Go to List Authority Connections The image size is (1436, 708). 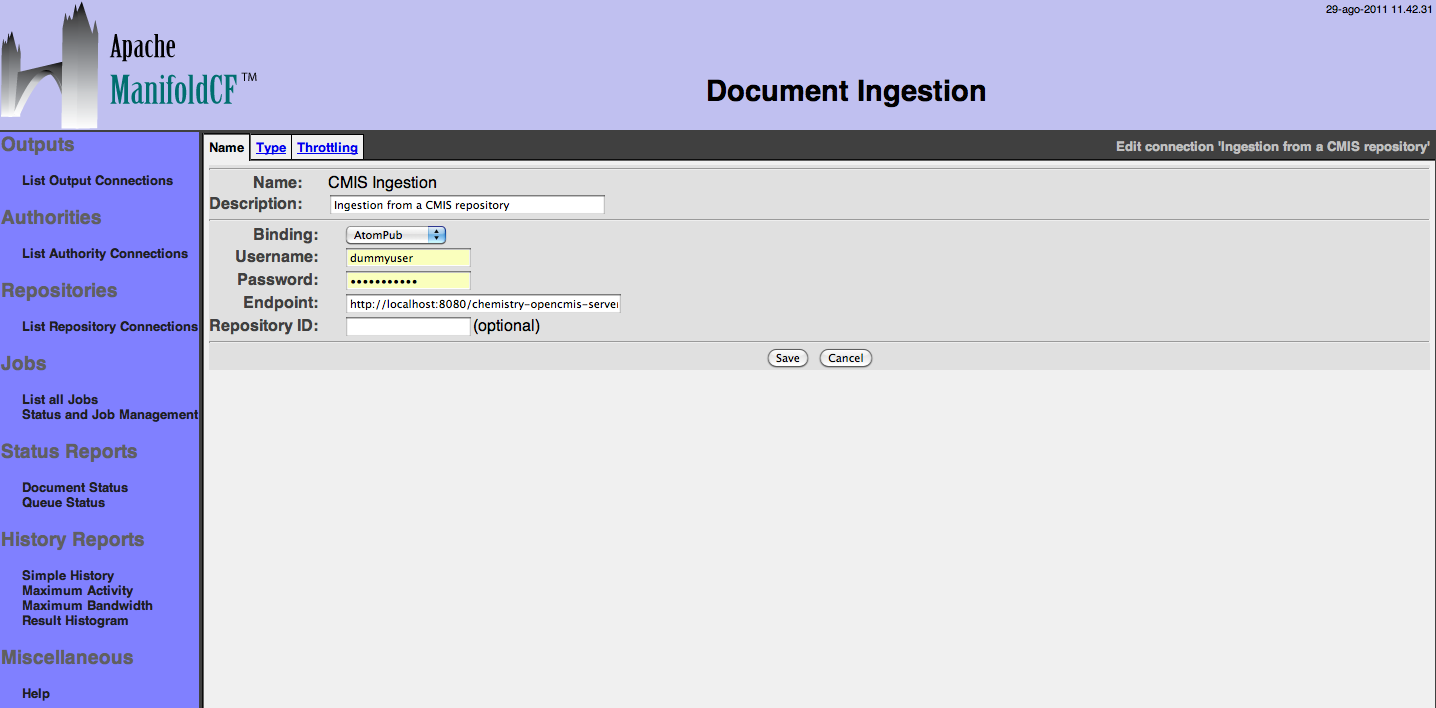(105, 254)
